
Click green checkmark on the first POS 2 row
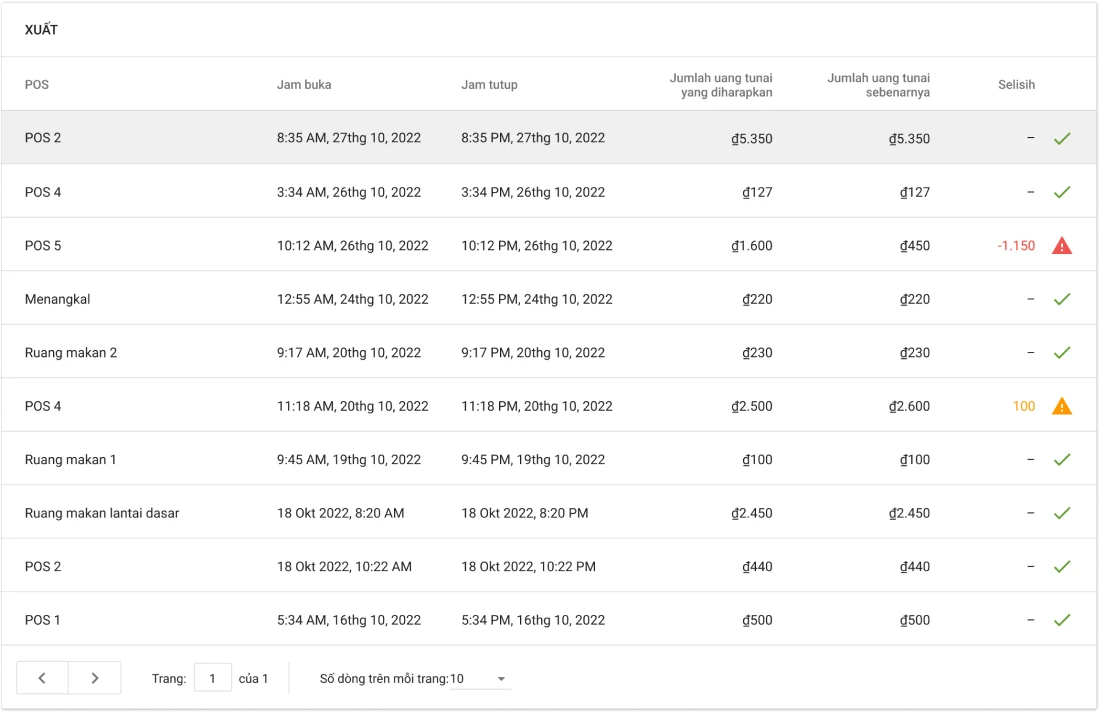coord(1061,138)
